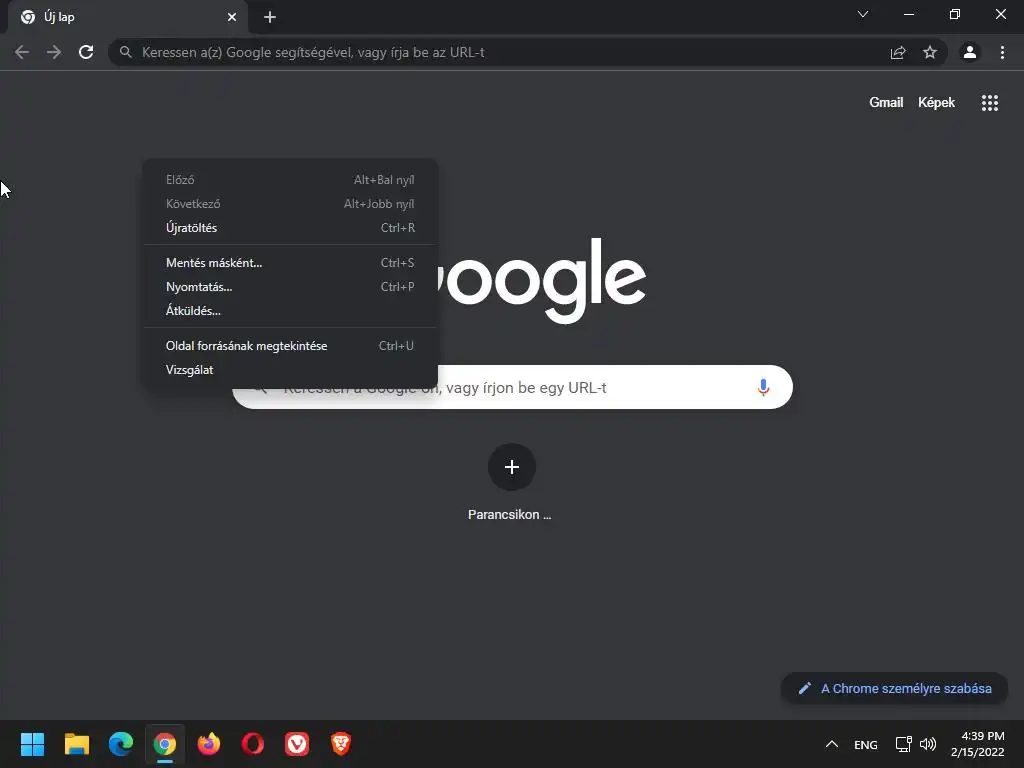Click A Chrome személyre szabása button
Image resolution: width=1024 pixels, height=768 pixels.
895,688
